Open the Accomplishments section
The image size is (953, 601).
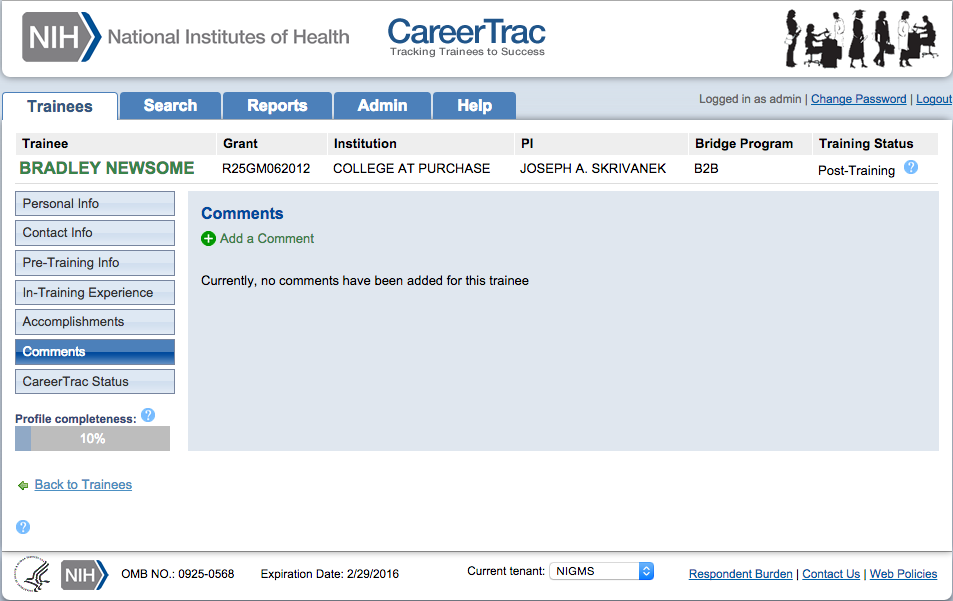click(95, 322)
